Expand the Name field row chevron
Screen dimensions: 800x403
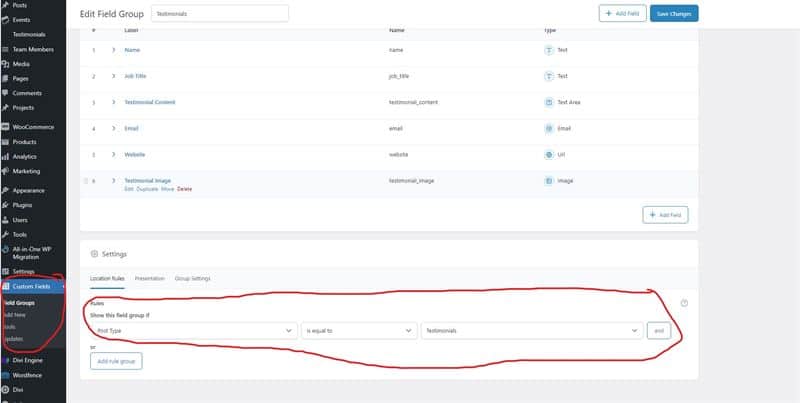point(113,50)
